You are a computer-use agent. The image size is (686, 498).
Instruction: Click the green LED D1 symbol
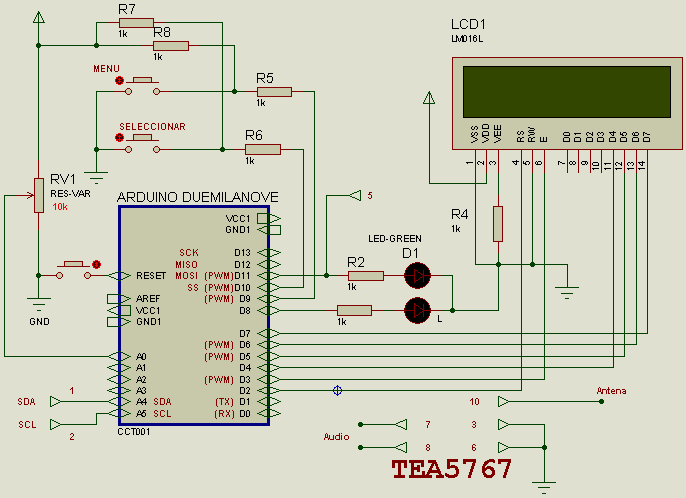click(417, 276)
